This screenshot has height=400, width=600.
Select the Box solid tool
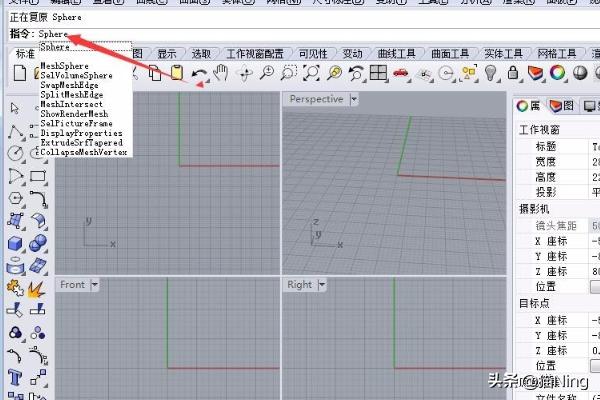[15, 244]
